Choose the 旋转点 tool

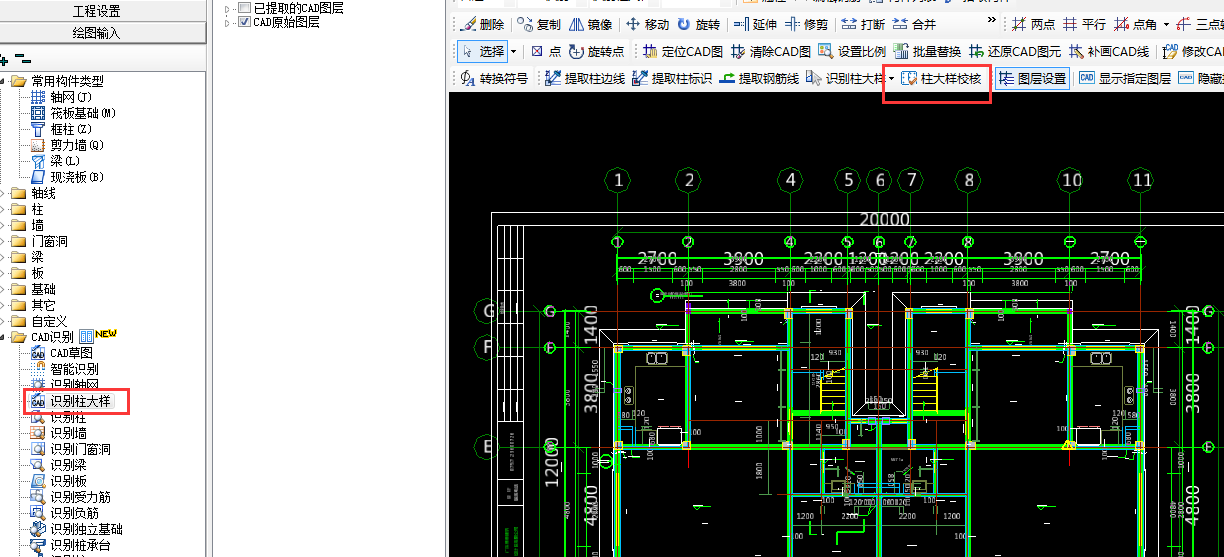click(597, 51)
